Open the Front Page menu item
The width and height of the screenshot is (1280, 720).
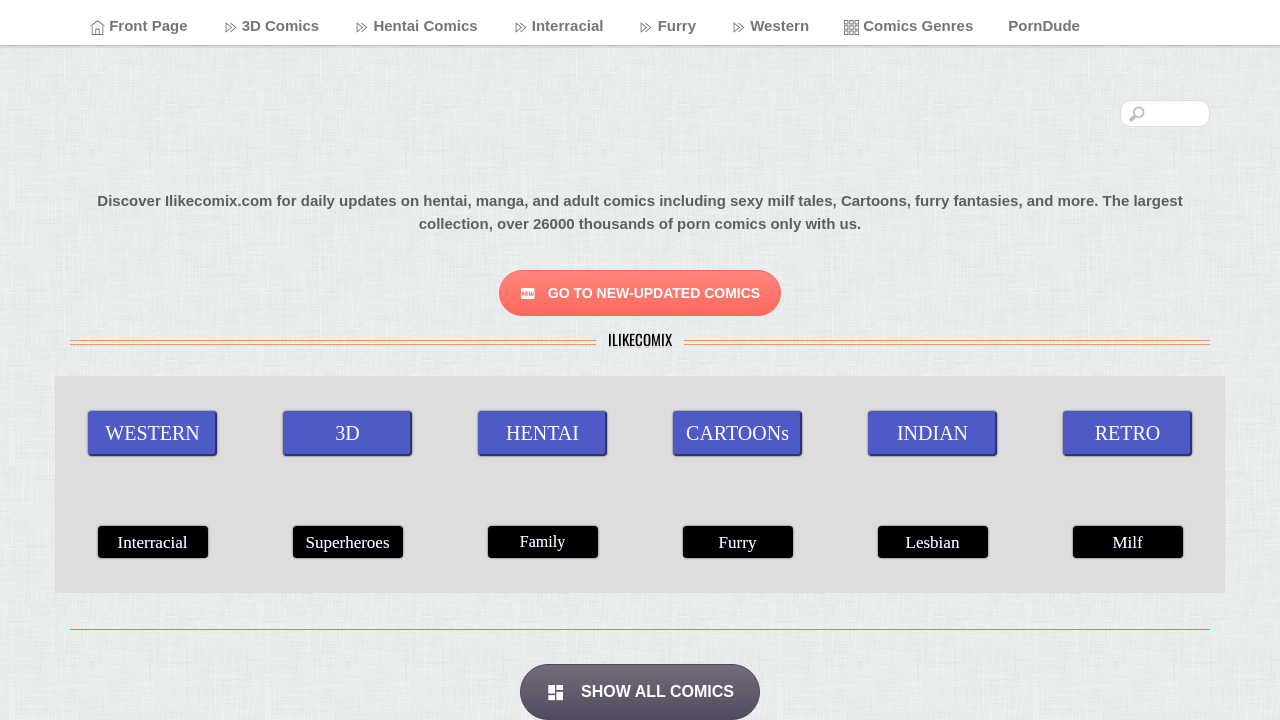point(139,26)
